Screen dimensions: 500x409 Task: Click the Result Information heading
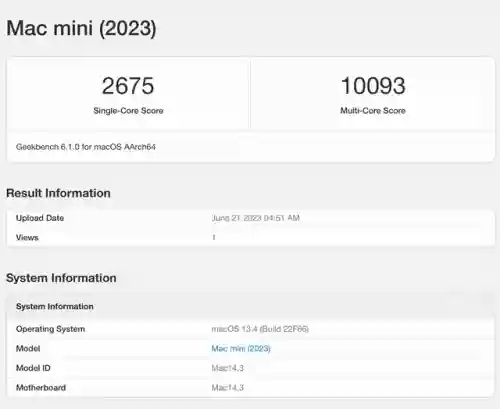coord(58,193)
